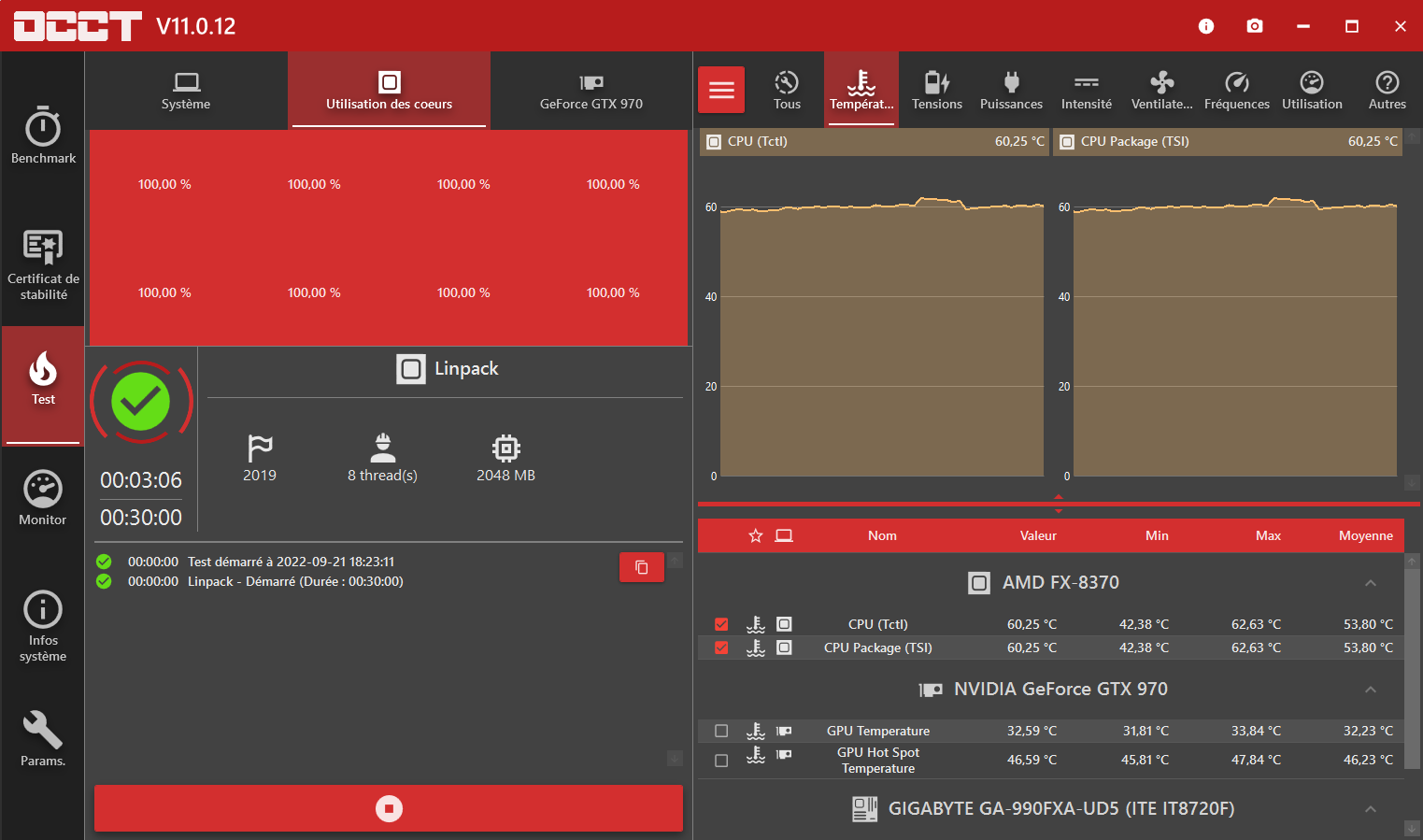Click the OCCT logo
Viewport: 1423px width, 840px height.
coord(78,26)
